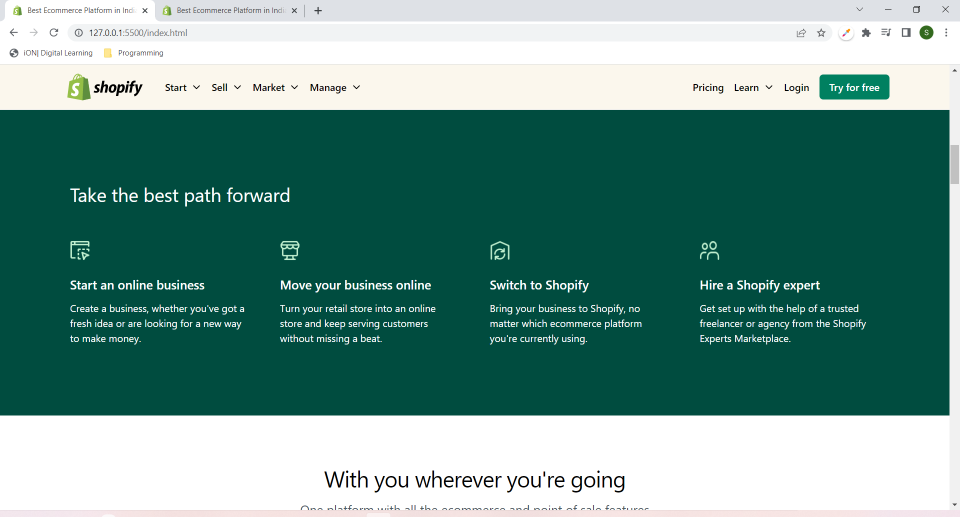Open the media control playlist icon
Image resolution: width=960 pixels, height=517 pixels.
886,33
